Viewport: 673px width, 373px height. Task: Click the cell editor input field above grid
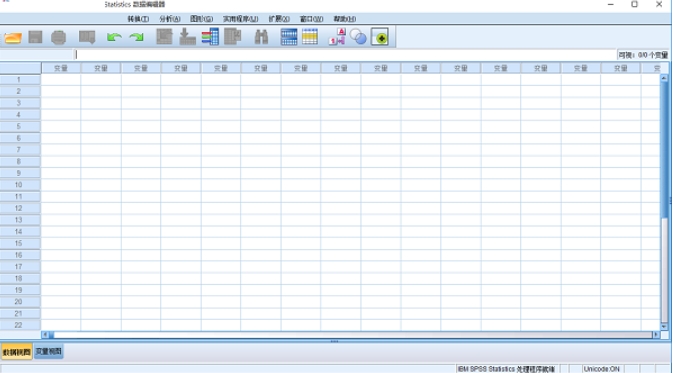[x=346, y=55]
